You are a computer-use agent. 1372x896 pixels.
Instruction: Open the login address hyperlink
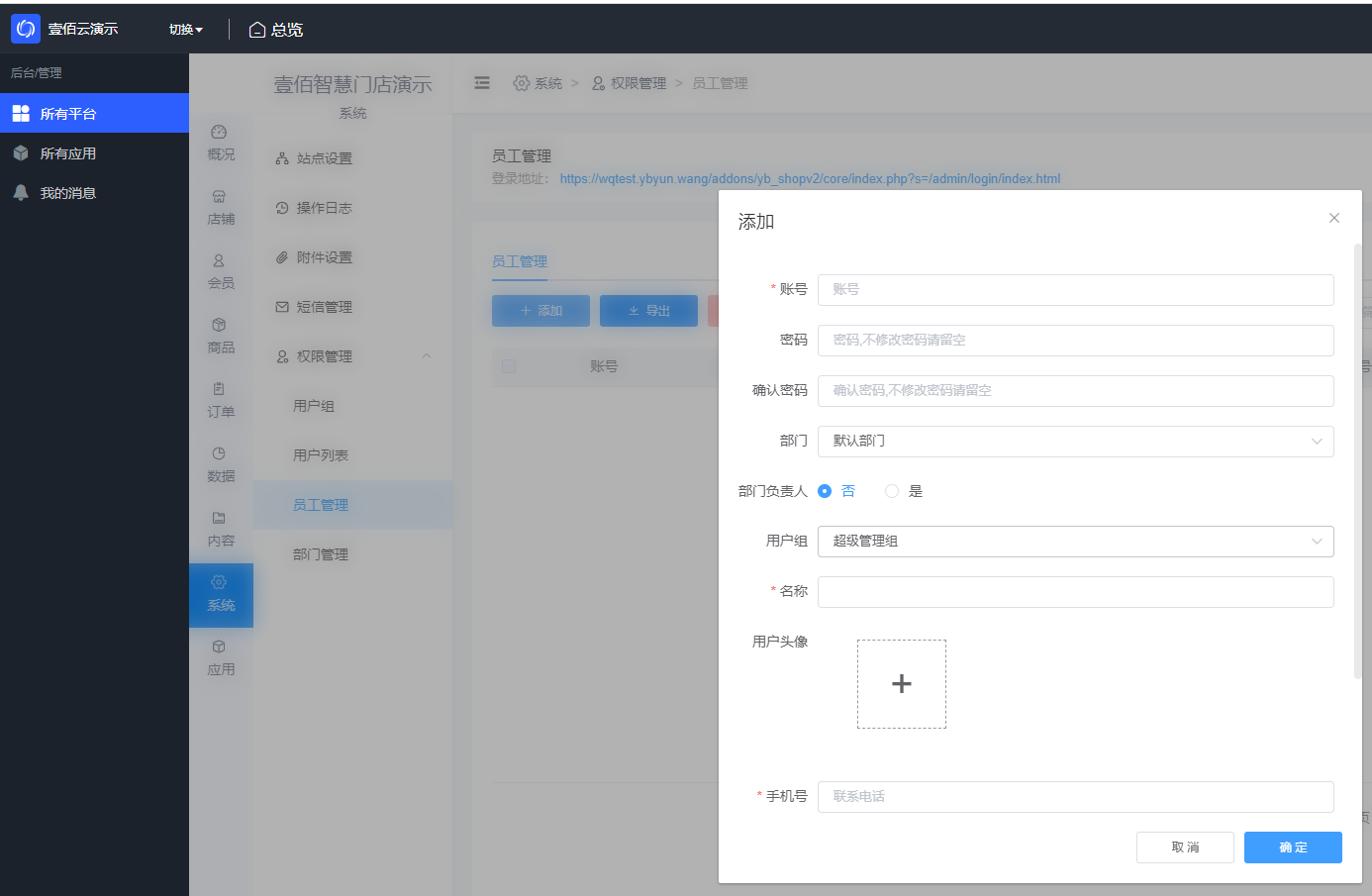(810, 179)
